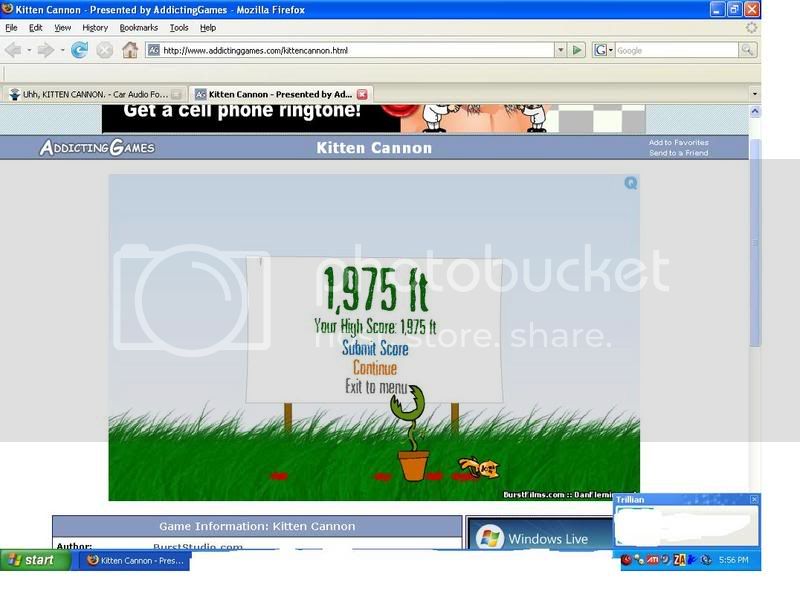
Task: Open the Bookmarks menu
Action: (x=139, y=28)
